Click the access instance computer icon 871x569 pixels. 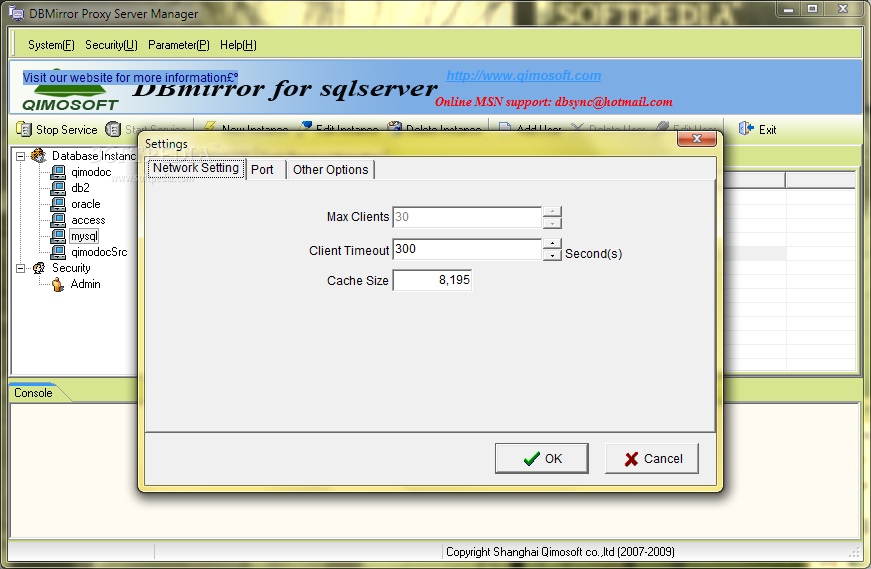click(58, 220)
